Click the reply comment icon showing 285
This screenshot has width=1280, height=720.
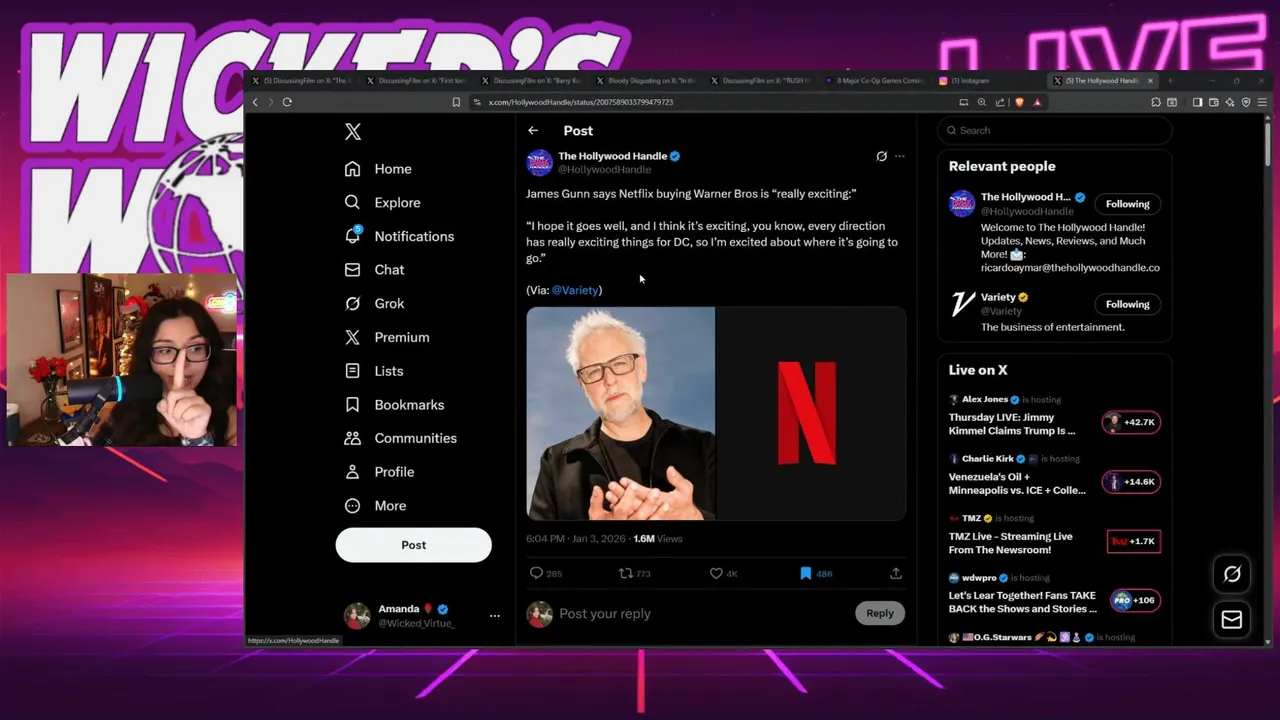click(545, 573)
